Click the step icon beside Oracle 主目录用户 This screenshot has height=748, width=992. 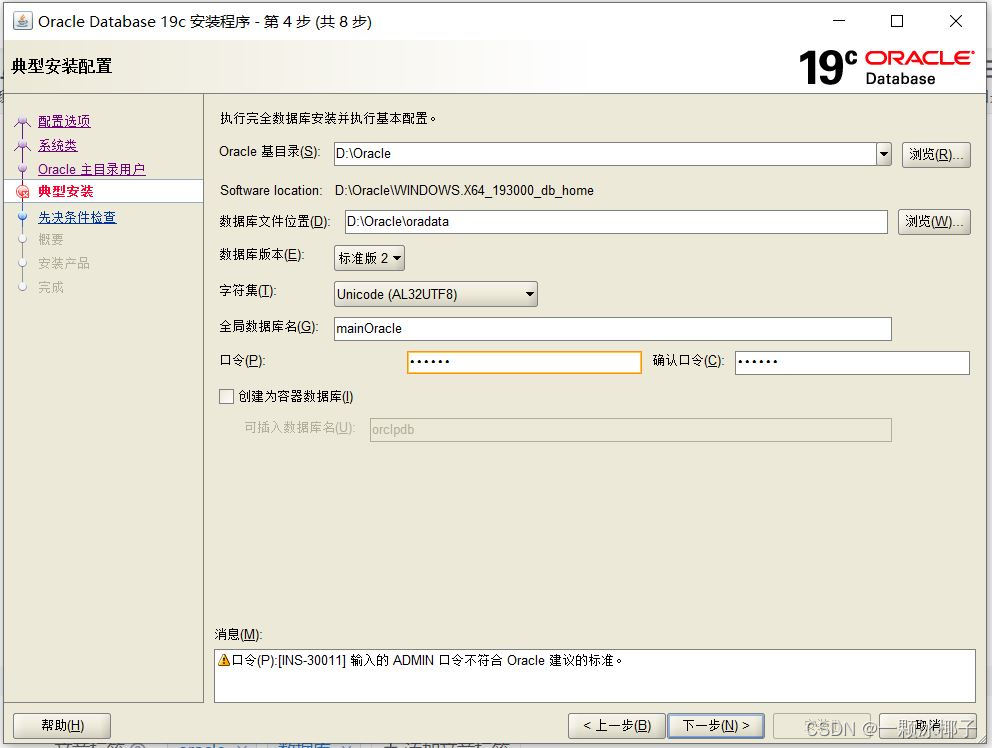click(23, 169)
